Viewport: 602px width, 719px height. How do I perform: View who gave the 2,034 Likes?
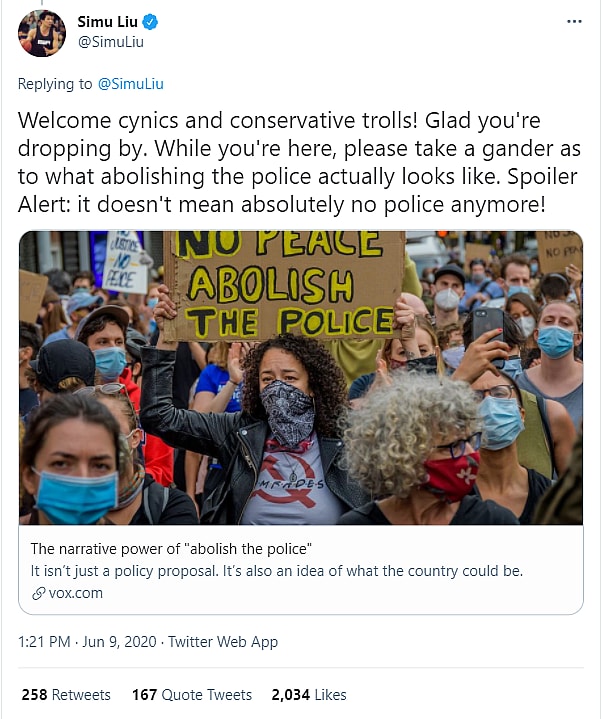coord(309,694)
